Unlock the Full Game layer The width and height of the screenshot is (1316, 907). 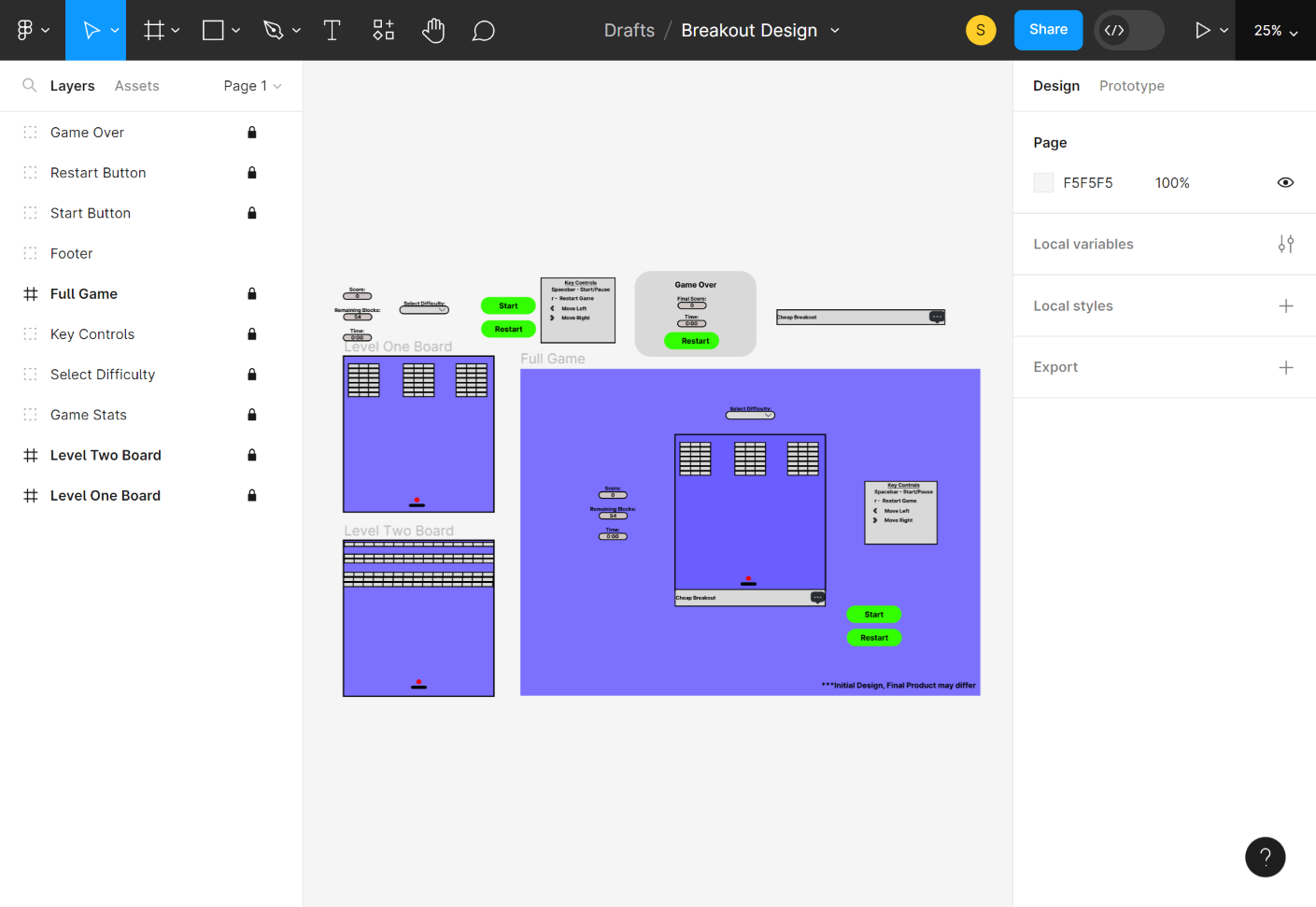(x=251, y=293)
